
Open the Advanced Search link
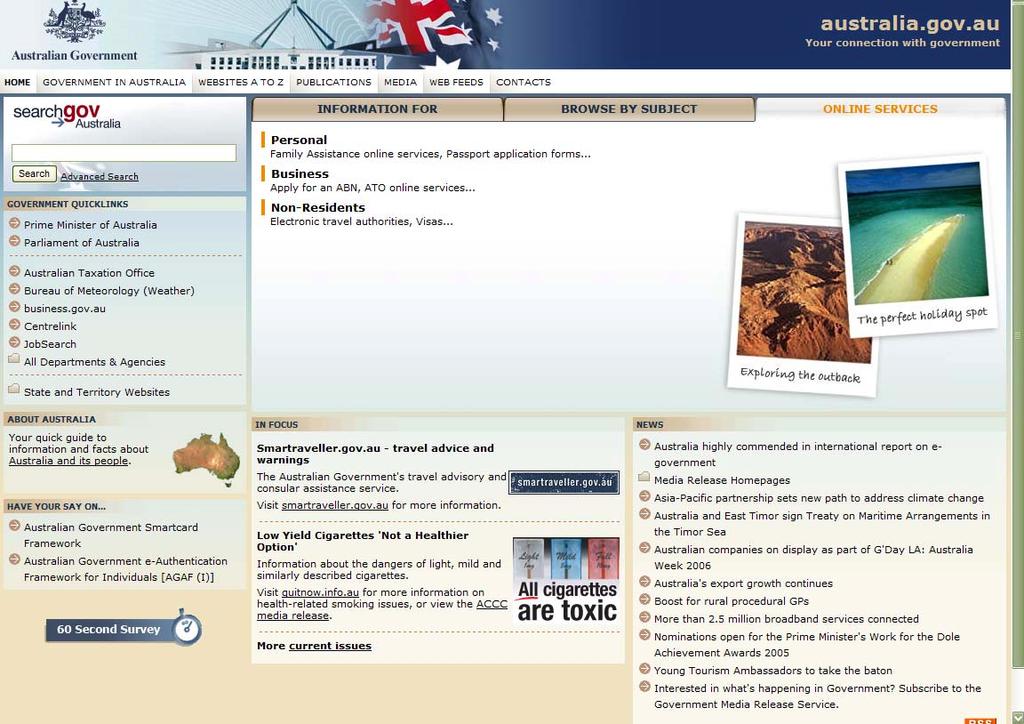click(x=99, y=176)
